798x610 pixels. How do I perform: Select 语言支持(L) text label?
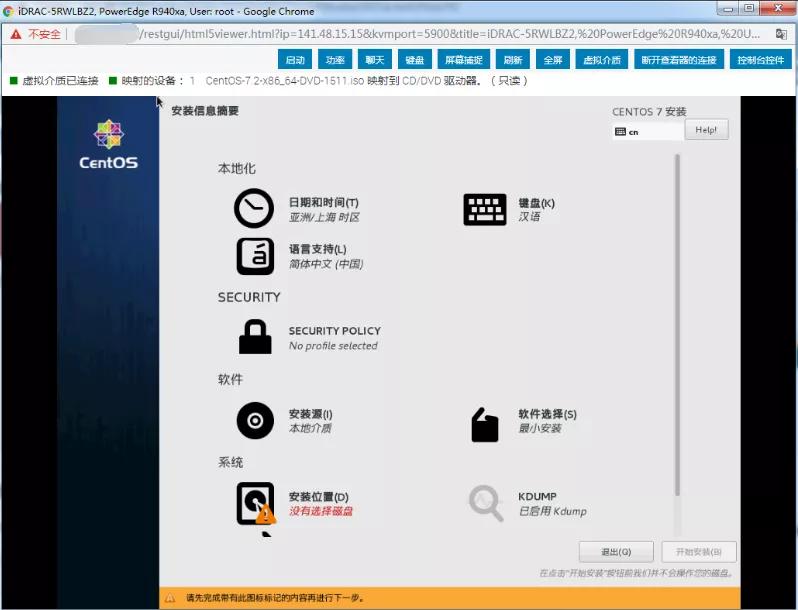tap(318, 249)
